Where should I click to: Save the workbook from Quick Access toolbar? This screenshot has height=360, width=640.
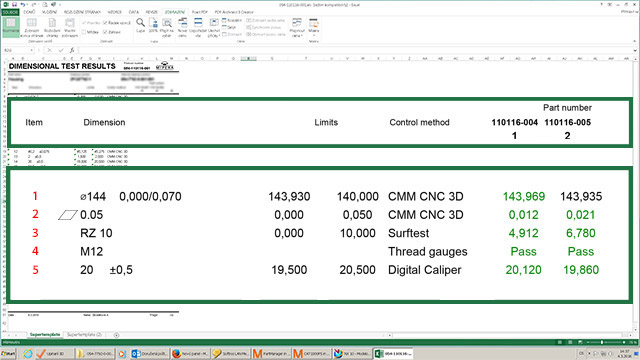[14, 4]
